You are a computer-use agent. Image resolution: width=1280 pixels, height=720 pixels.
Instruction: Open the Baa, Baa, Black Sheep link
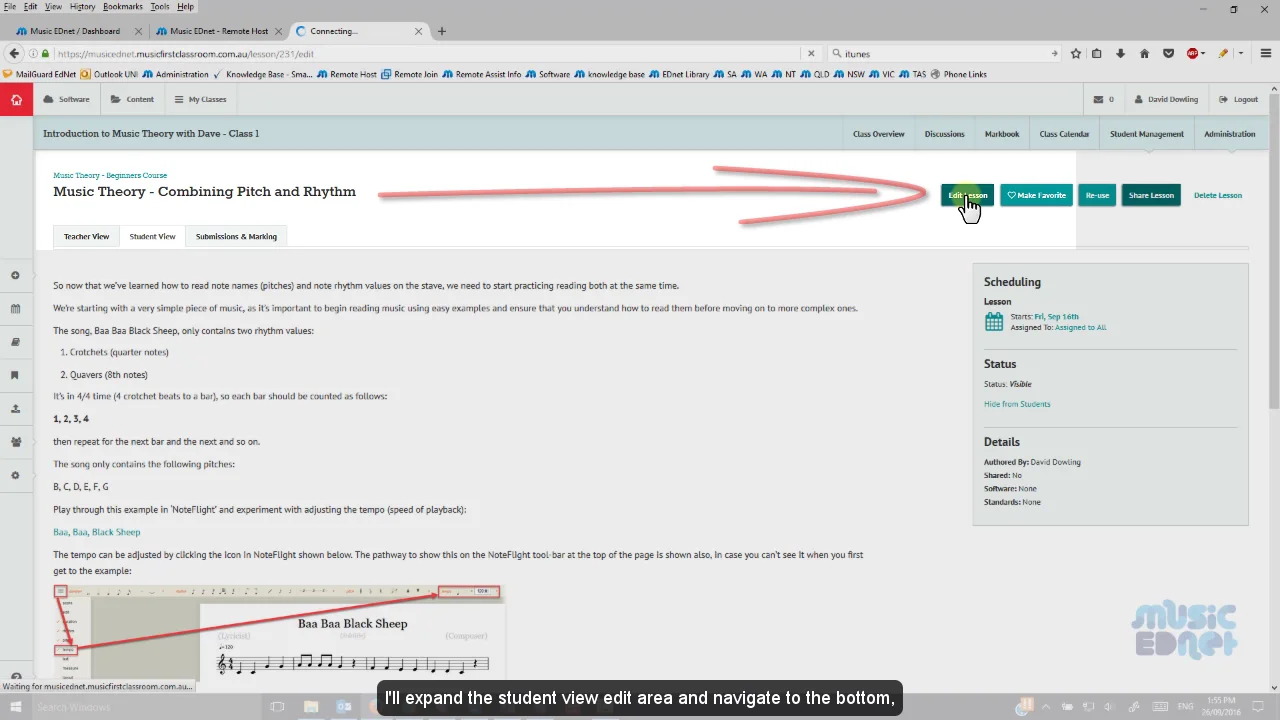[97, 532]
